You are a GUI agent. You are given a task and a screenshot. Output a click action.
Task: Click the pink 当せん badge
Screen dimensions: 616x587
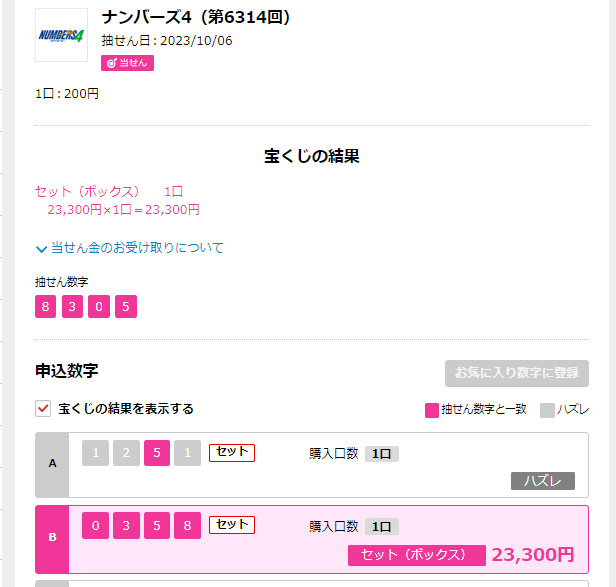pos(127,63)
